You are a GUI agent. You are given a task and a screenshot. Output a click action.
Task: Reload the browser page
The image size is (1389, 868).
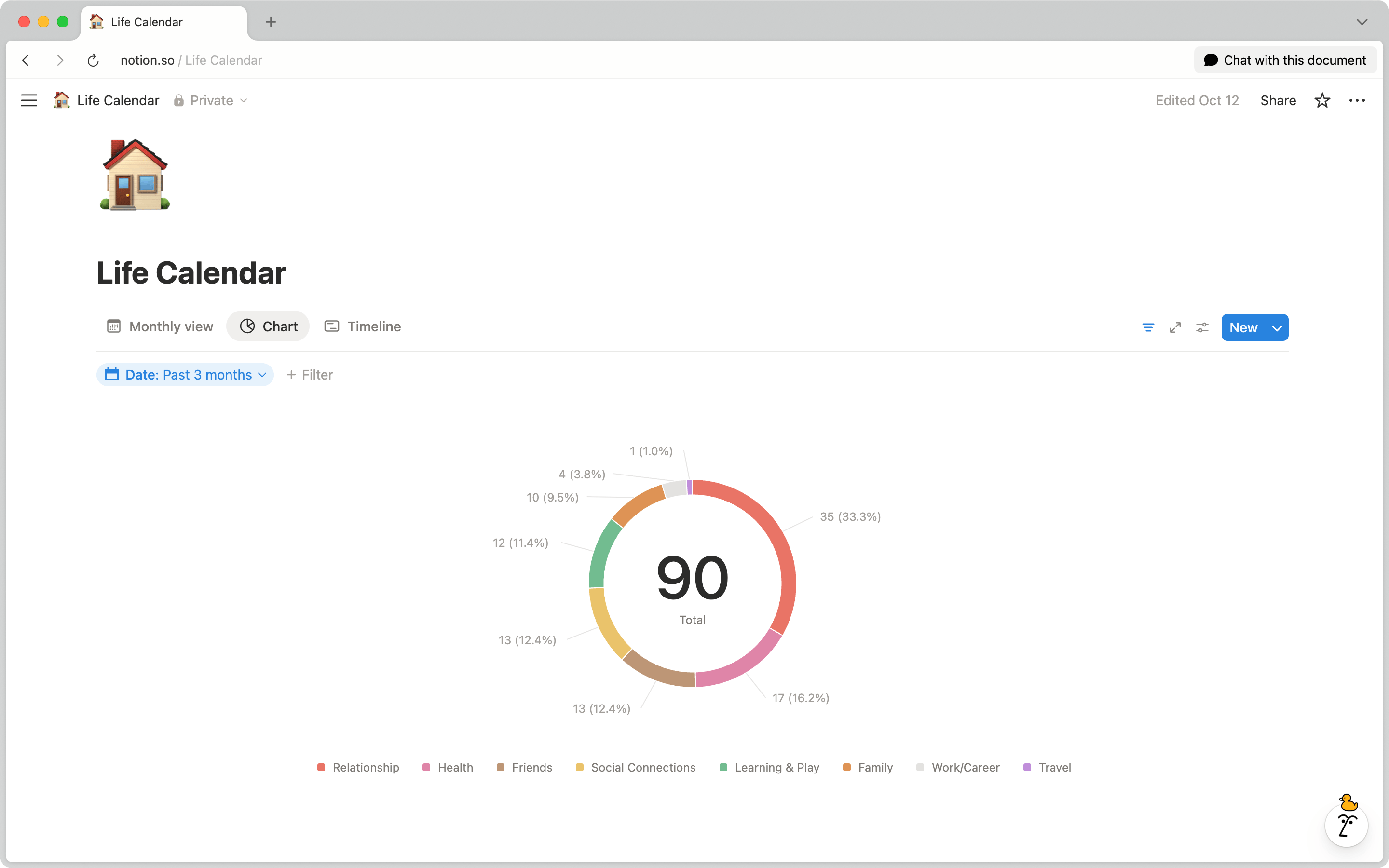[x=93, y=60]
